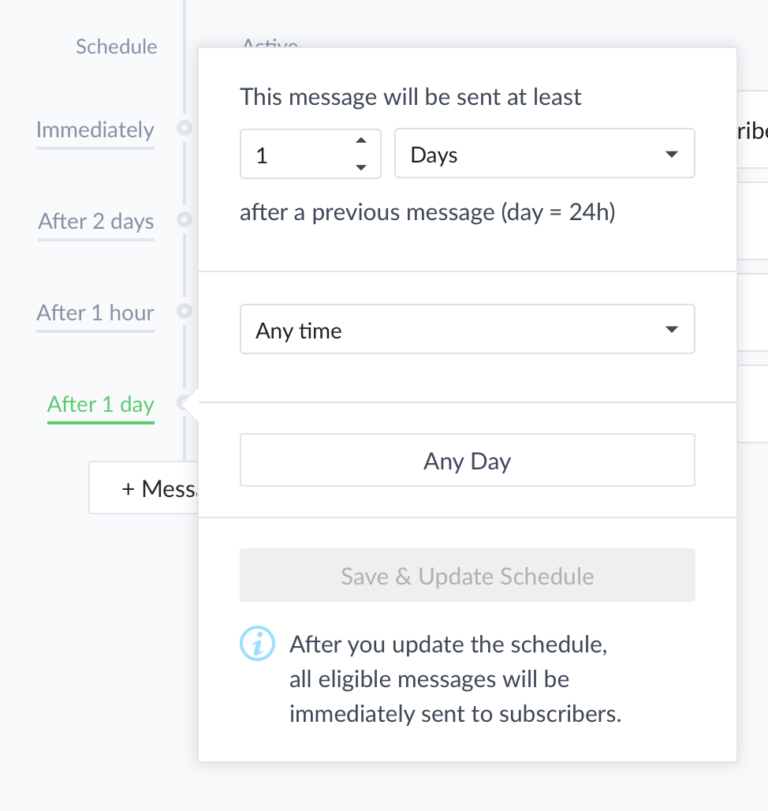Click the down arrow on the days stepper

[362, 165]
